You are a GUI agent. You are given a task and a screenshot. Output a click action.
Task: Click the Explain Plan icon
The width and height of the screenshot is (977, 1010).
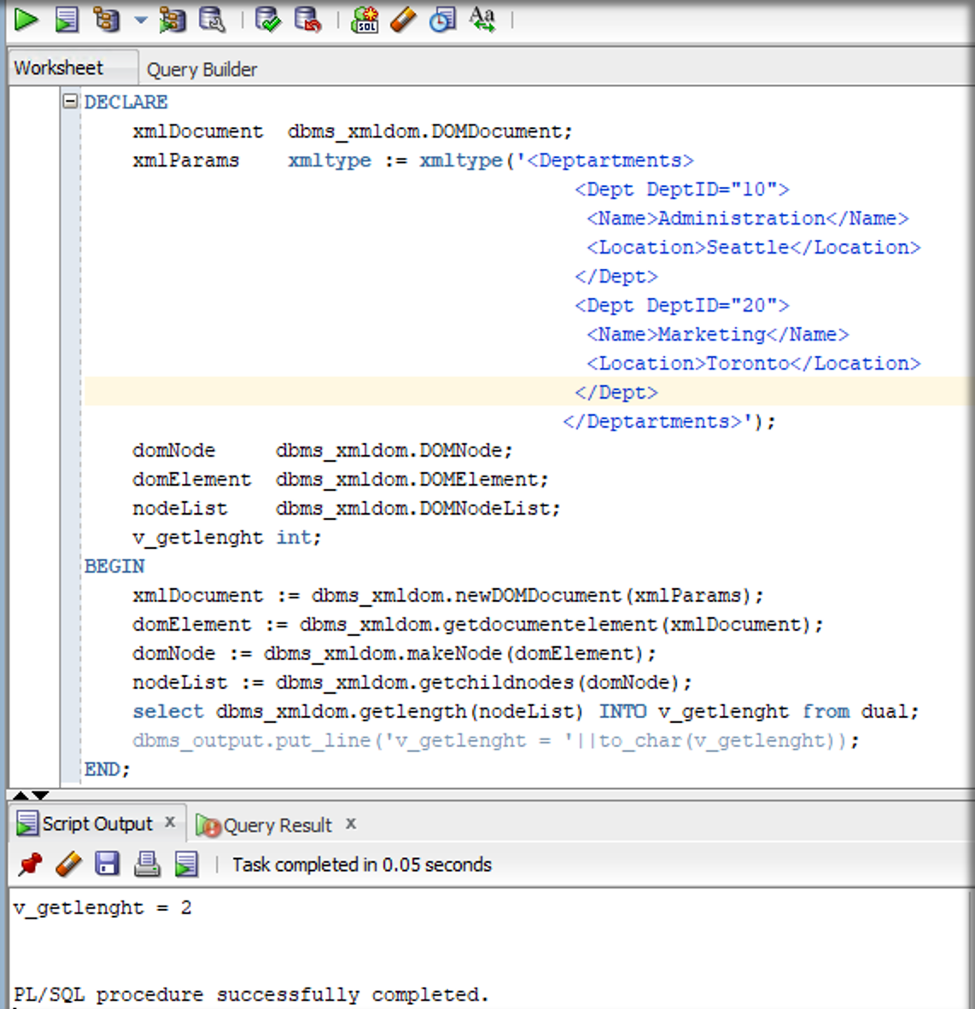pyautogui.click(x=106, y=19)
